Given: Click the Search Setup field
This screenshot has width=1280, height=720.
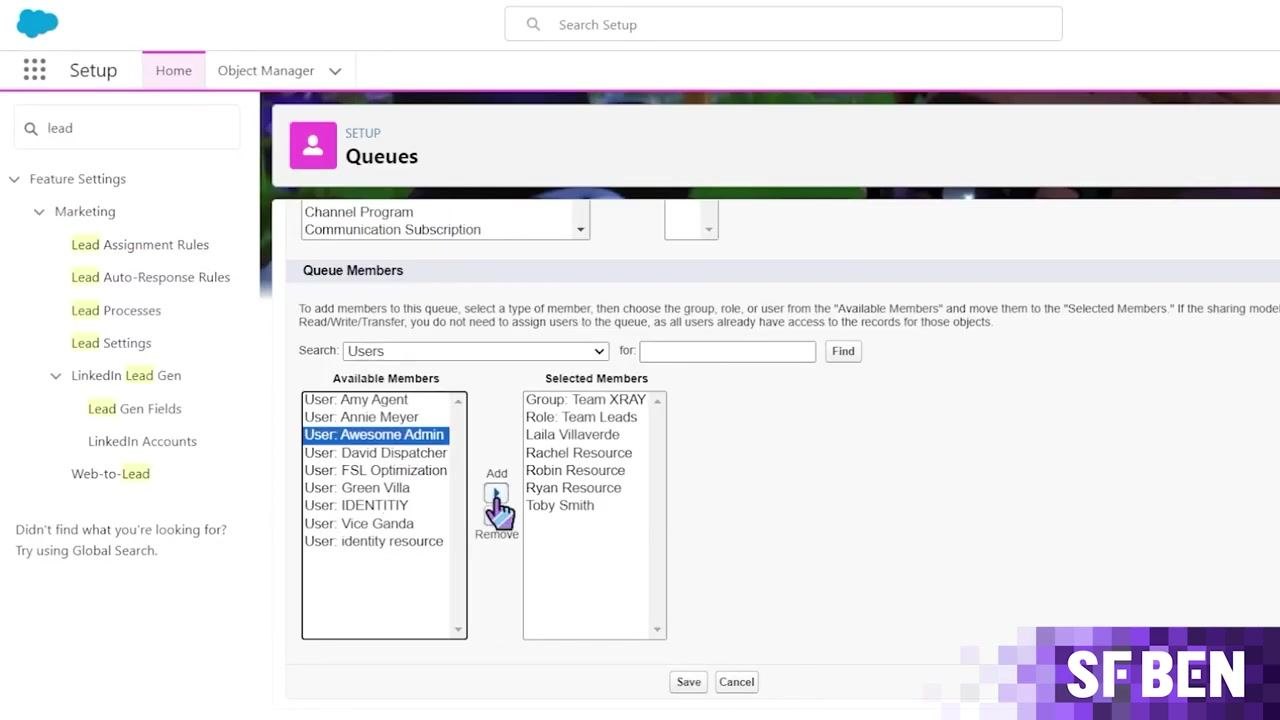Looking at the screenshot, I should [x=783, y=24].
